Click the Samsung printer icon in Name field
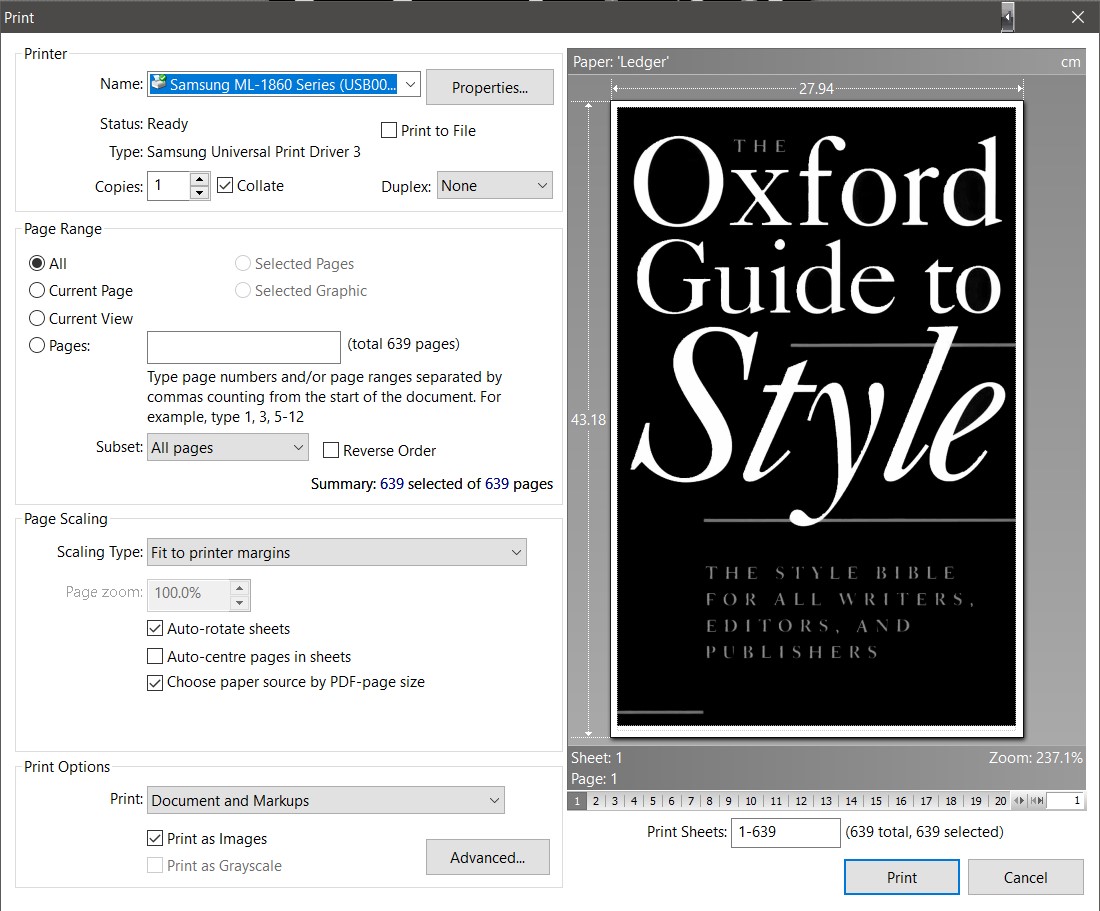Viewport: 1100px width, 911px height. [x=159, y=83]
